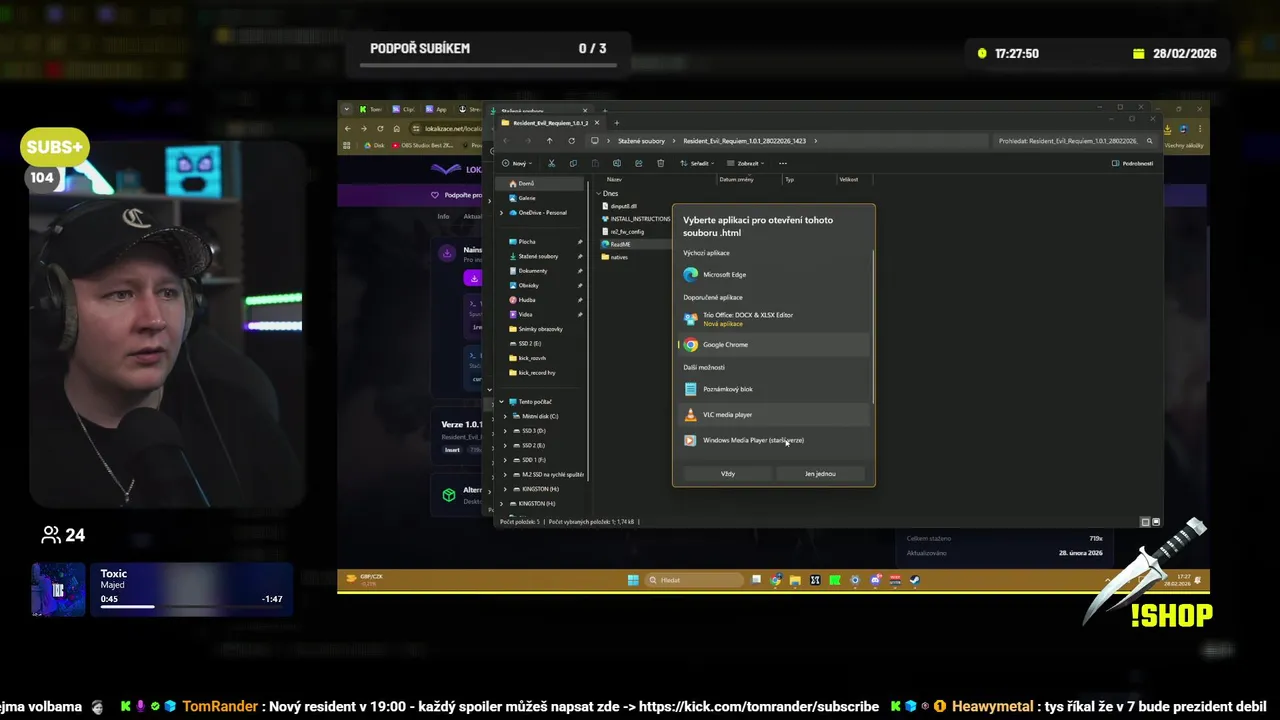Open Steam from the taskbar
The width and height of the screenshot is (1280, 720).
click(915, 580)
